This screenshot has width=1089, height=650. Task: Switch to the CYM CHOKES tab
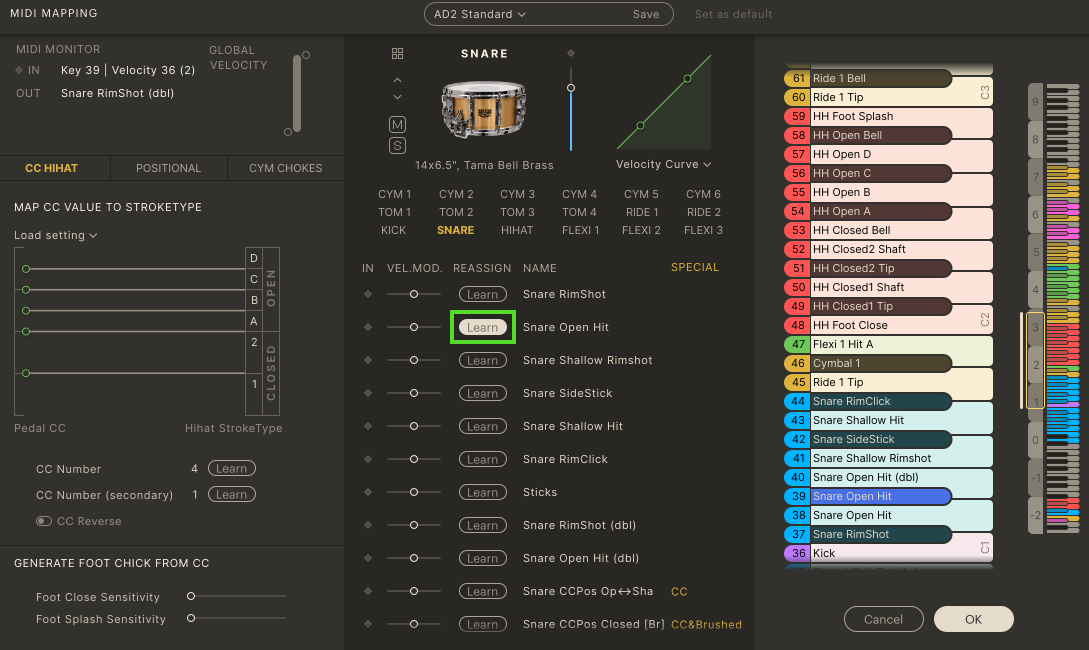pyautogui.click(x=285, y=168)
